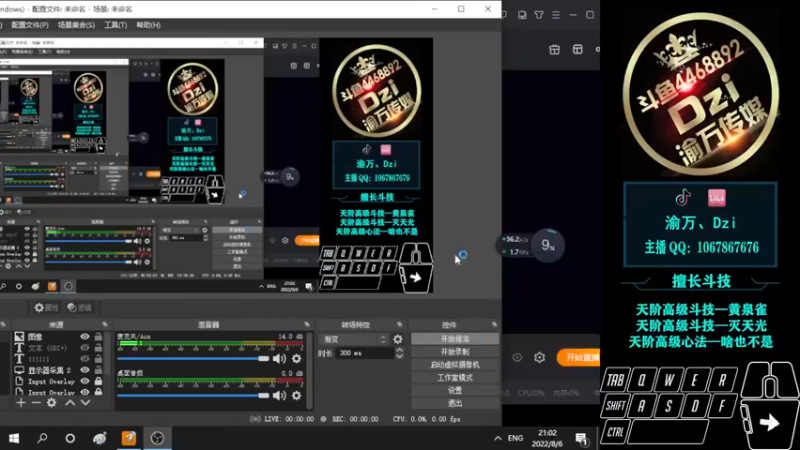
Task: Toggle lock on 文本 (GDI+) source
Action: (x=98, y=348)
